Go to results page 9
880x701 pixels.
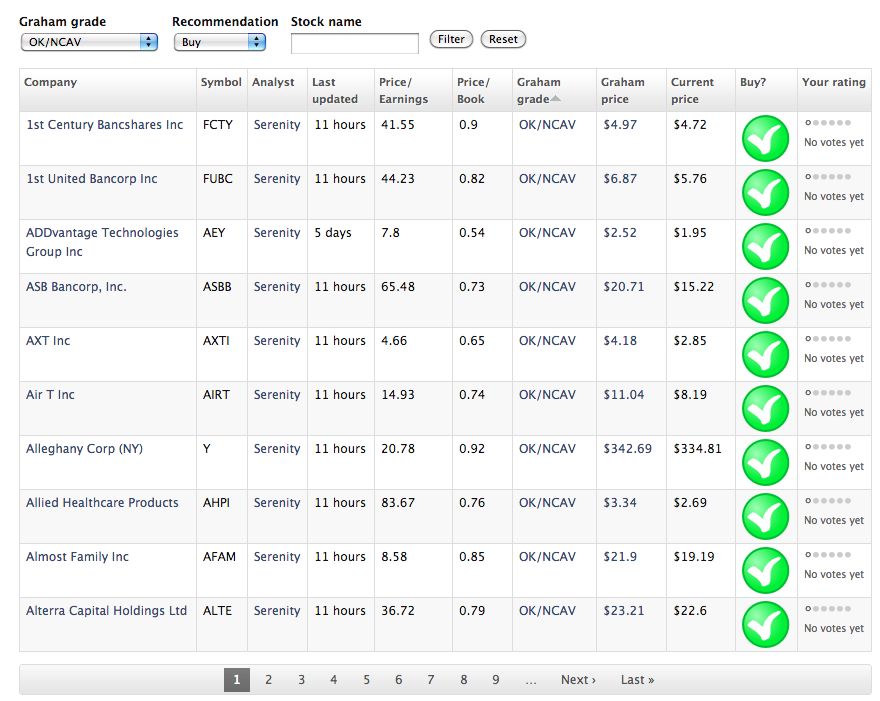tap(496, 680)
